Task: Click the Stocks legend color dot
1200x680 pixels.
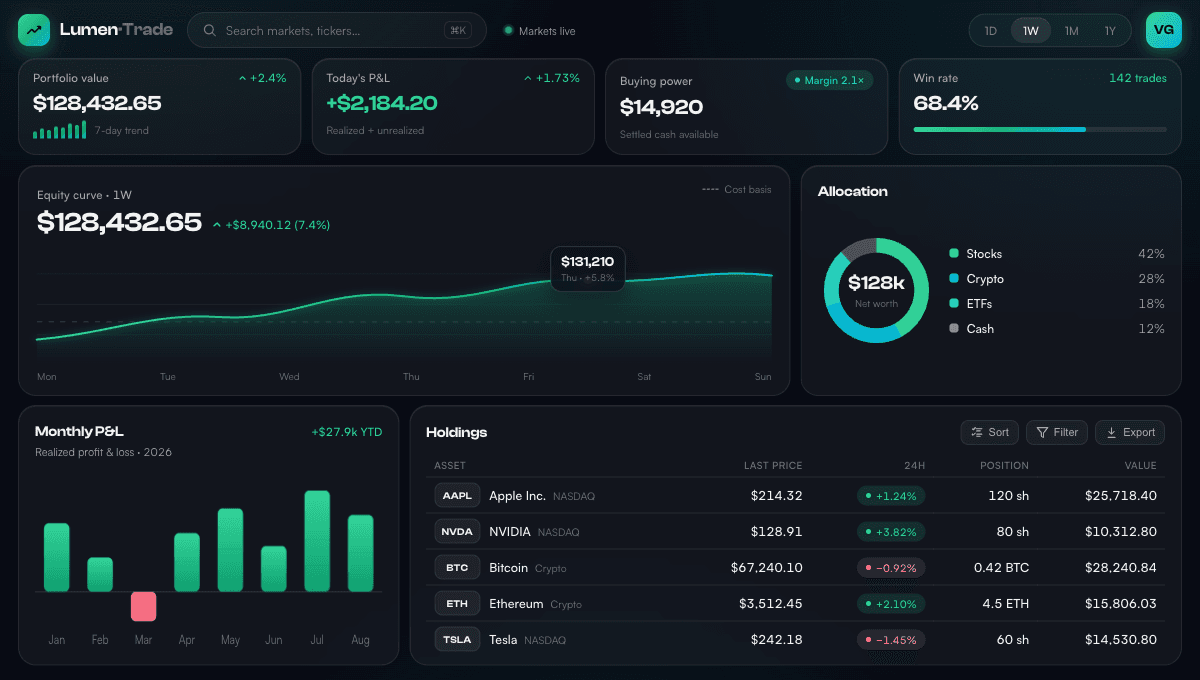Action: (954, 254)
